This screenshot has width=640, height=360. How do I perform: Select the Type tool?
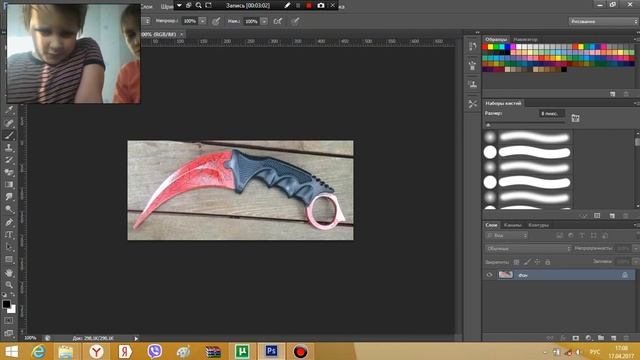click(x=9, y=235)
